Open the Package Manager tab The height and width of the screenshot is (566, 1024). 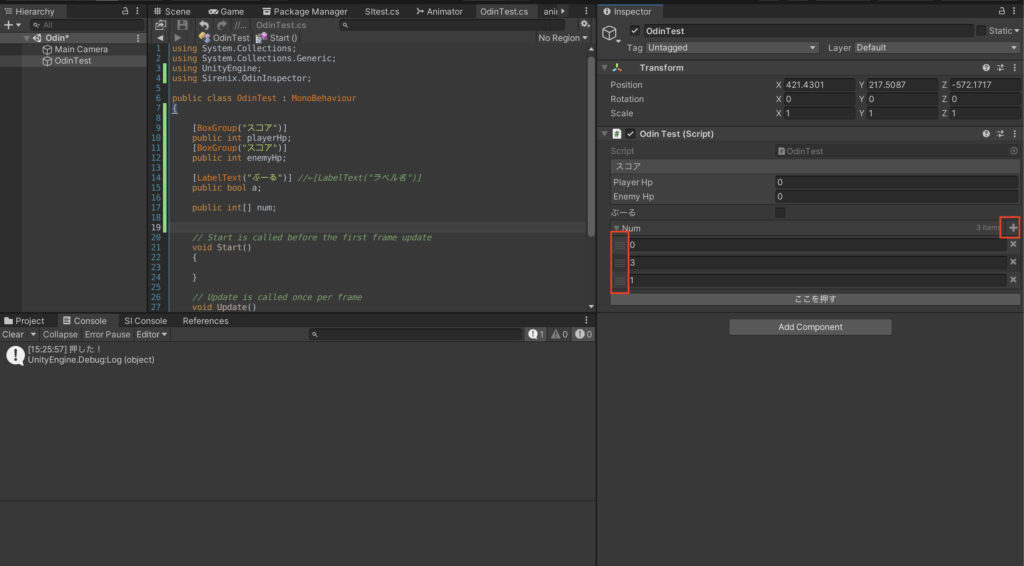tap(305, 11)
